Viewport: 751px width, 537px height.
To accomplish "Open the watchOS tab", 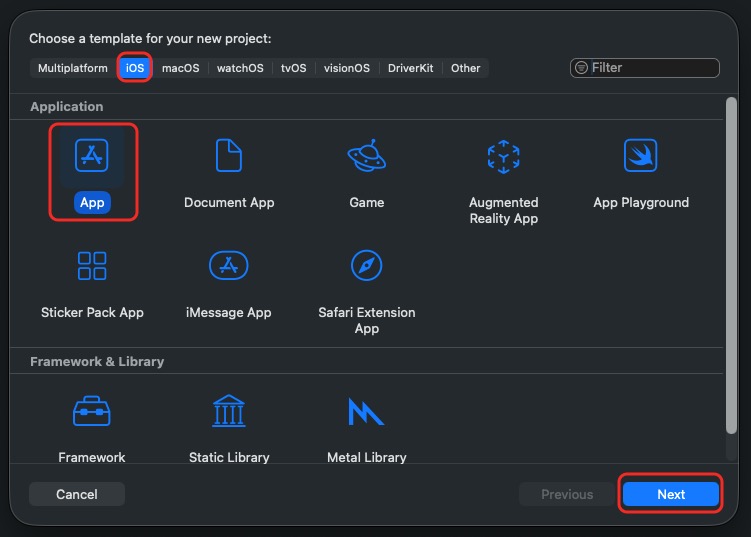I will tap(240, 68).
